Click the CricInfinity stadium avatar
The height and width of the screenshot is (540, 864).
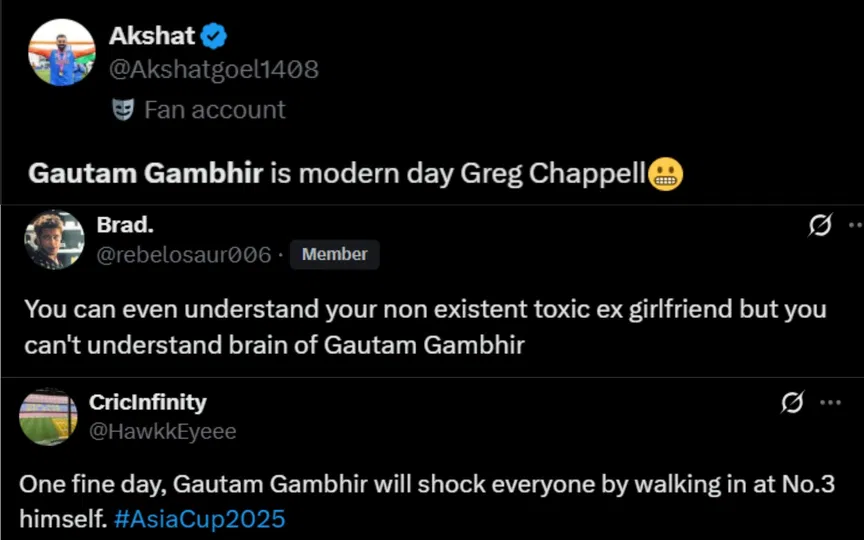point(48,416)
